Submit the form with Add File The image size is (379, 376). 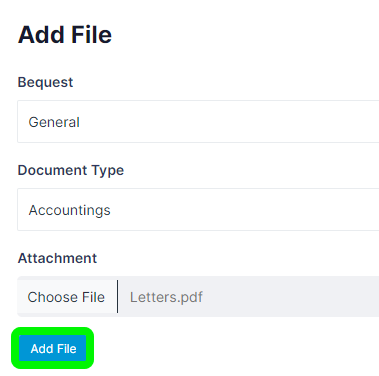(x=53, y=348)
